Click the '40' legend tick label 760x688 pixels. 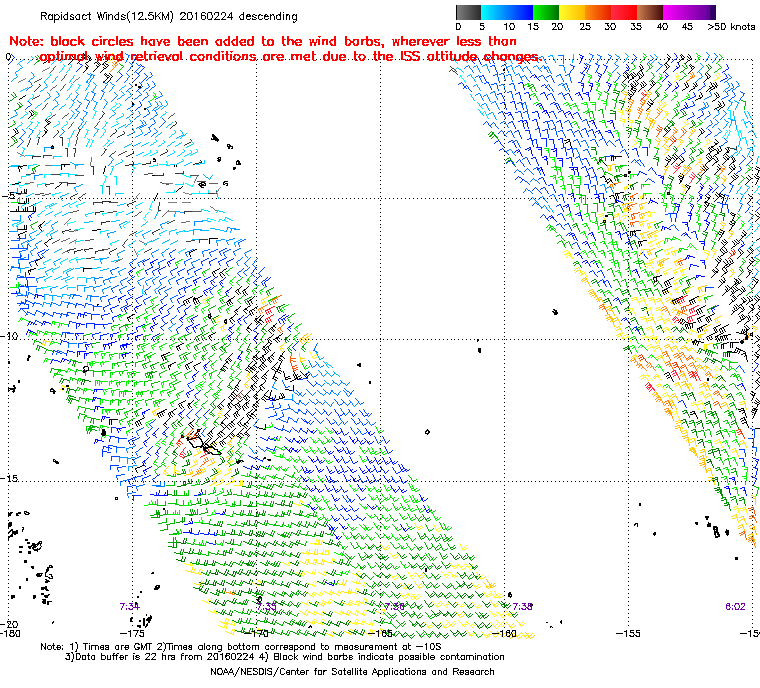point(662,27)
